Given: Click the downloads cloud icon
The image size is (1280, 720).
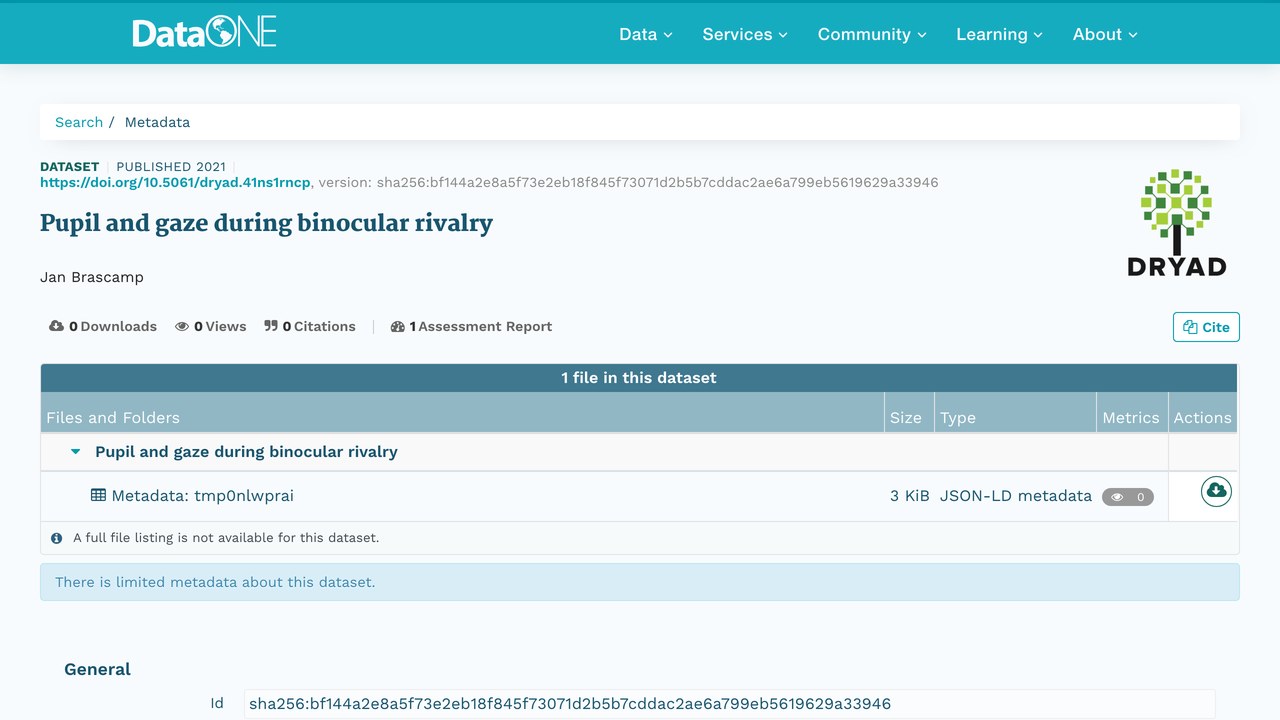Looking at the screenshot, I should pos(56,326).
